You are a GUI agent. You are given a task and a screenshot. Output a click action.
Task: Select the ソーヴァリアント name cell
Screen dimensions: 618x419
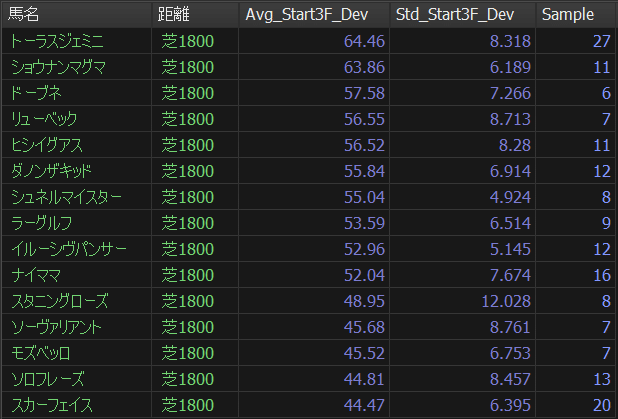click(76, 327)
